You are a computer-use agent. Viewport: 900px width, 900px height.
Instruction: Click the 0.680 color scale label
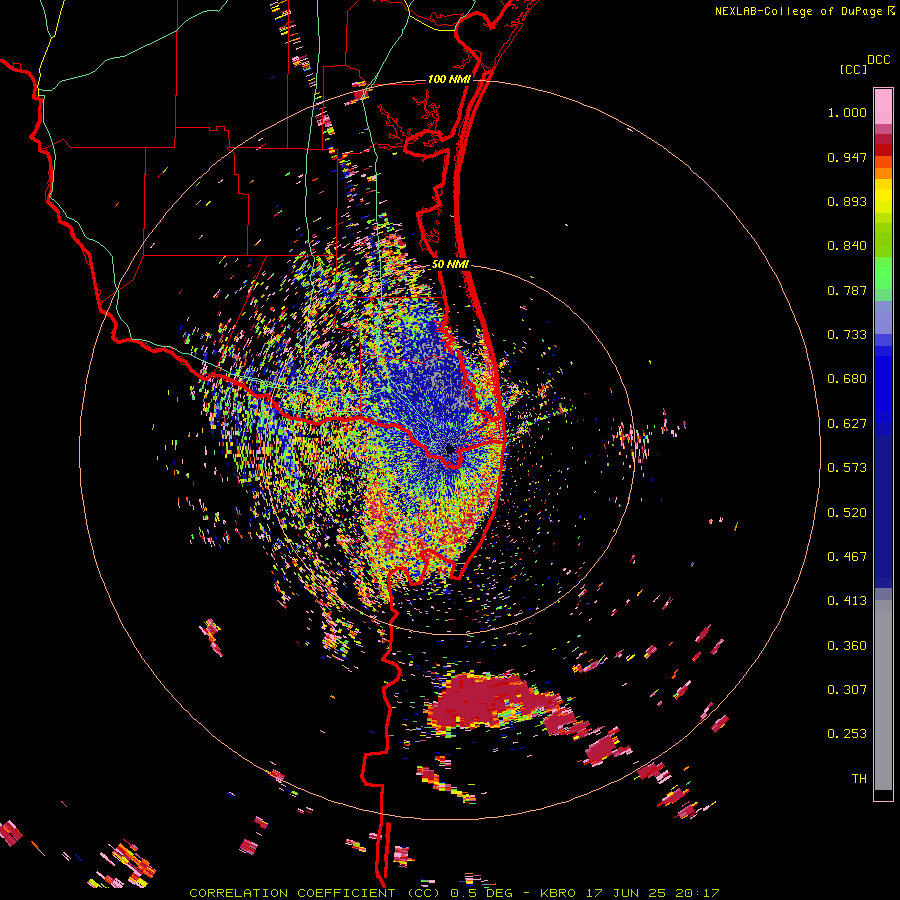point(847,379)
